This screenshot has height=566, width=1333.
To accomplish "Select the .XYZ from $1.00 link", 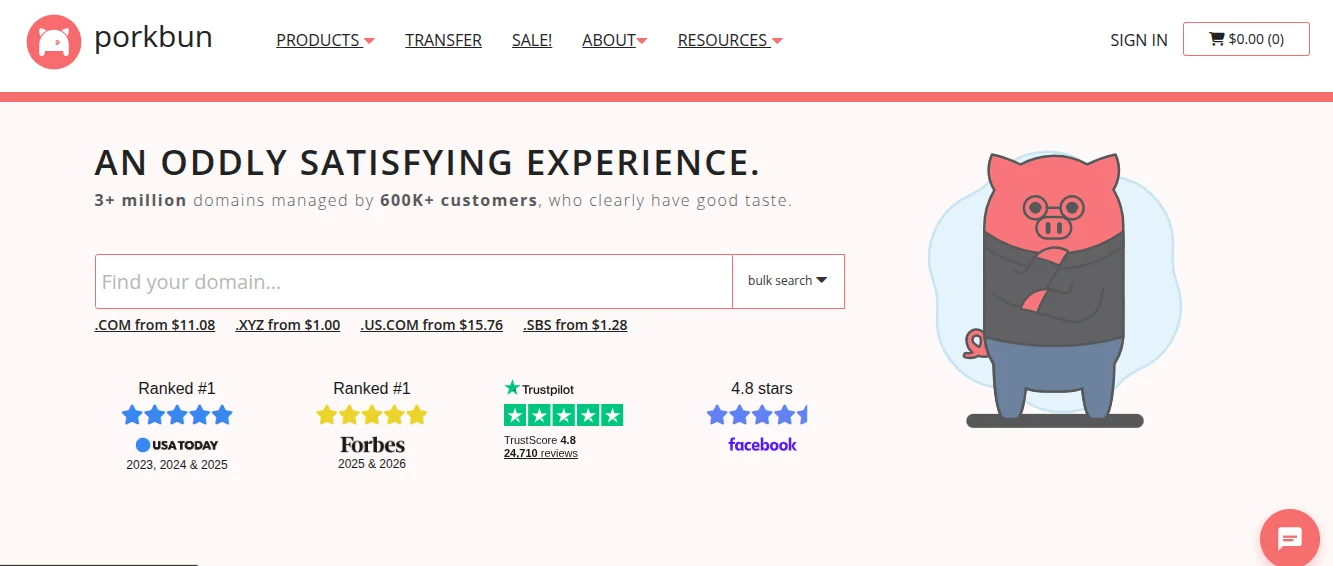I will click(288, 325).
